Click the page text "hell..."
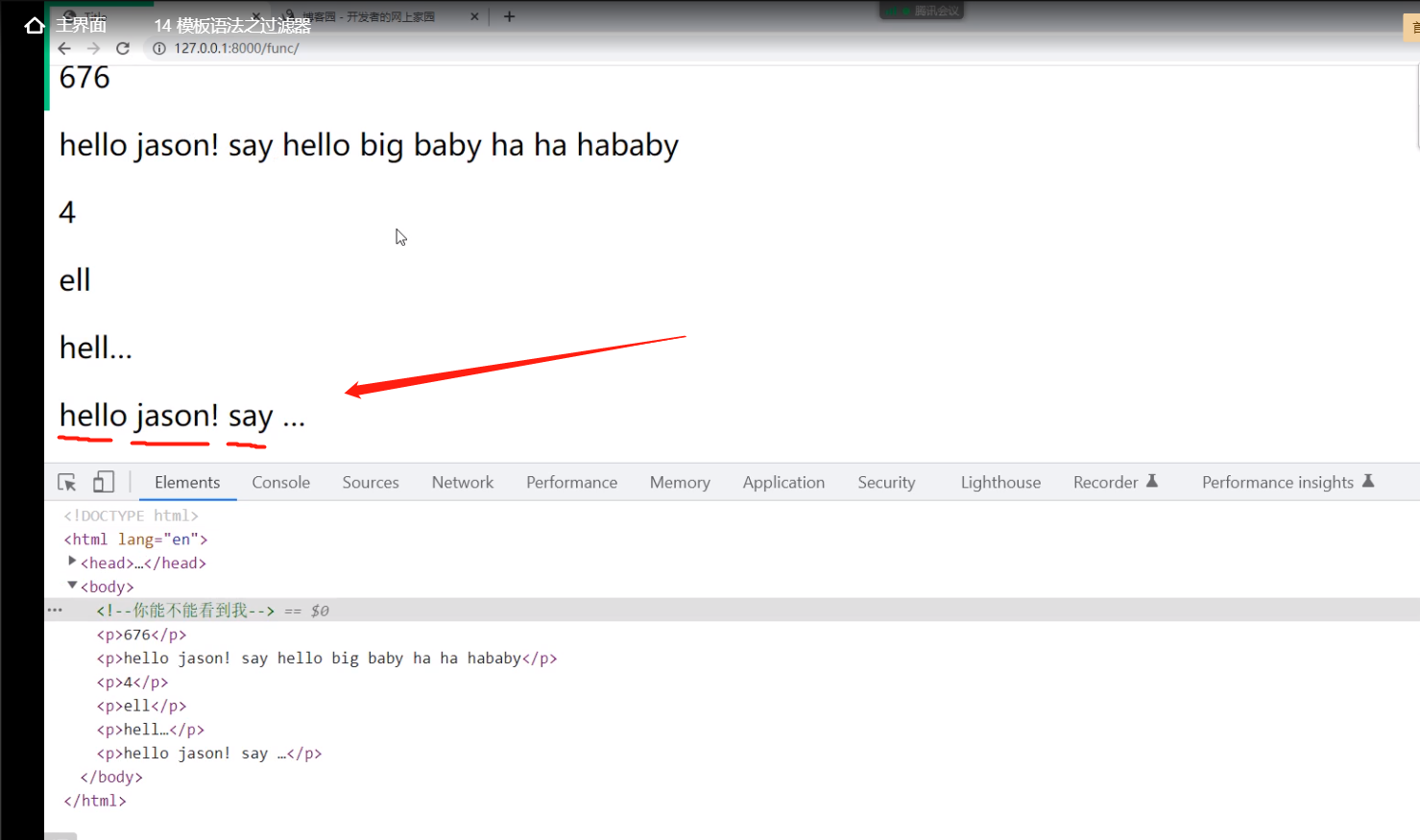The height and width of the screenshot is (840, 1420). (96, 348)
